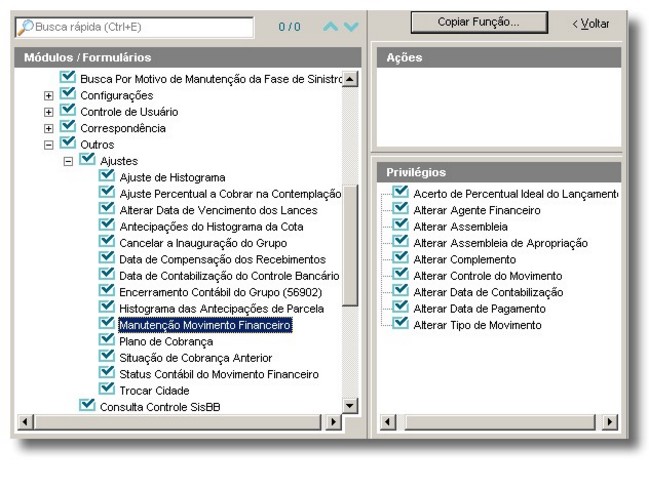Go to next search result arrow
649x490 pixels.
[x=351, y=27]
